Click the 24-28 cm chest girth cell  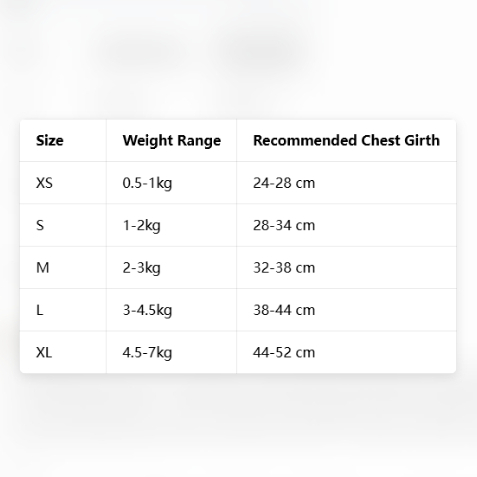(346, 183)
